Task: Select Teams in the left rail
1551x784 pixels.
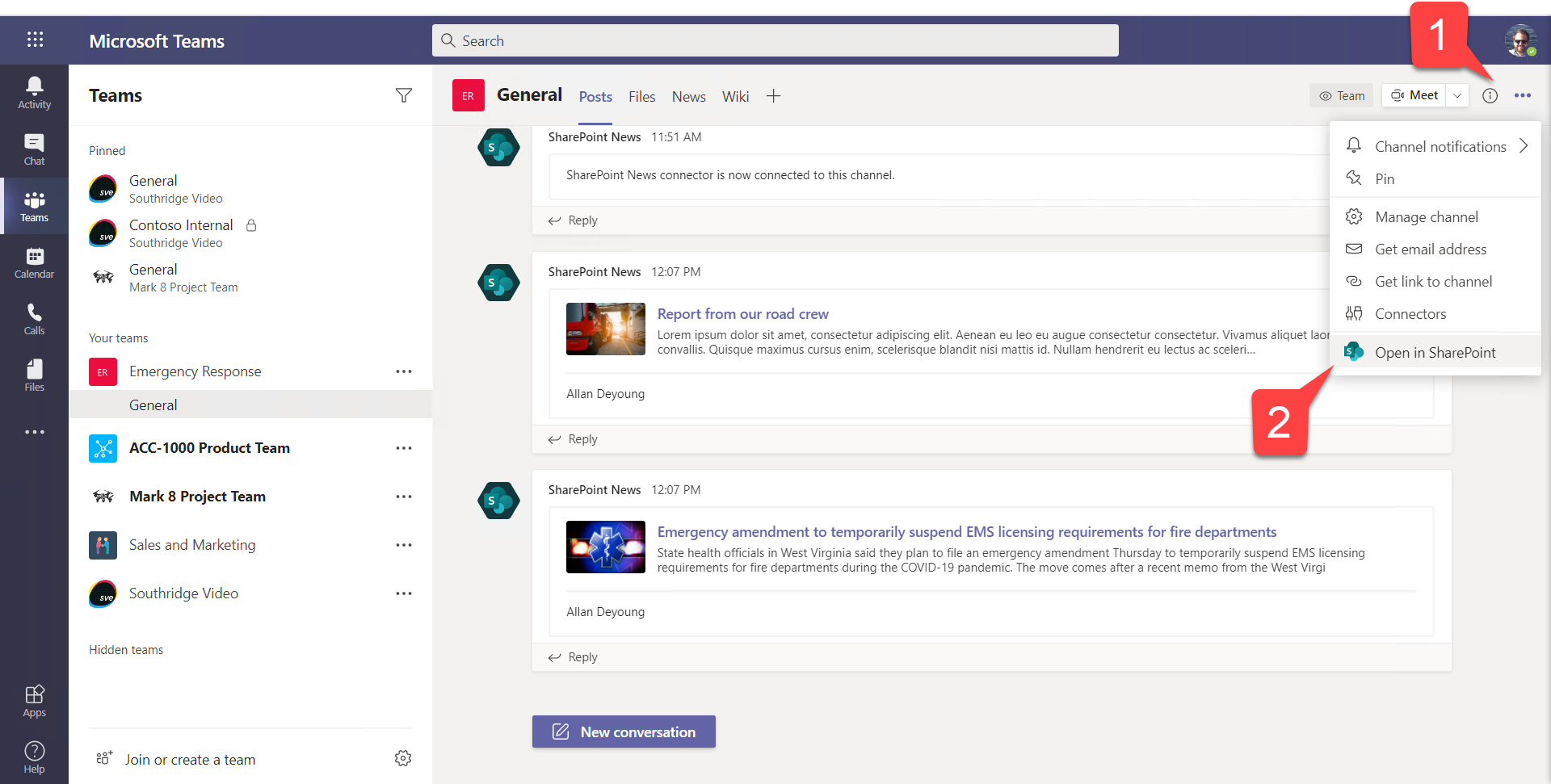Action: tap(34, 206)
